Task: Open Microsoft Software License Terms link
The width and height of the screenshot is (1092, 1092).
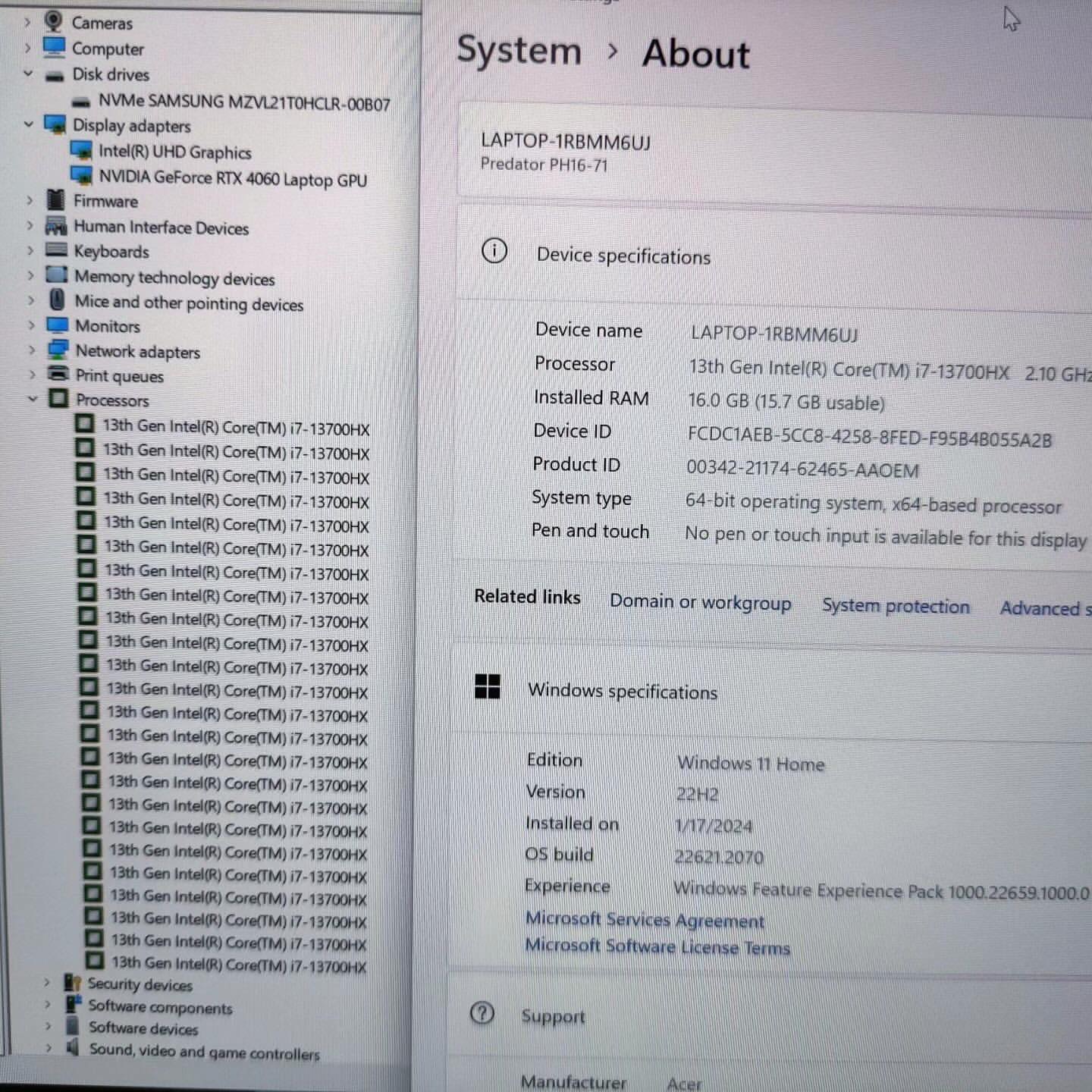Action: [657, 946]
